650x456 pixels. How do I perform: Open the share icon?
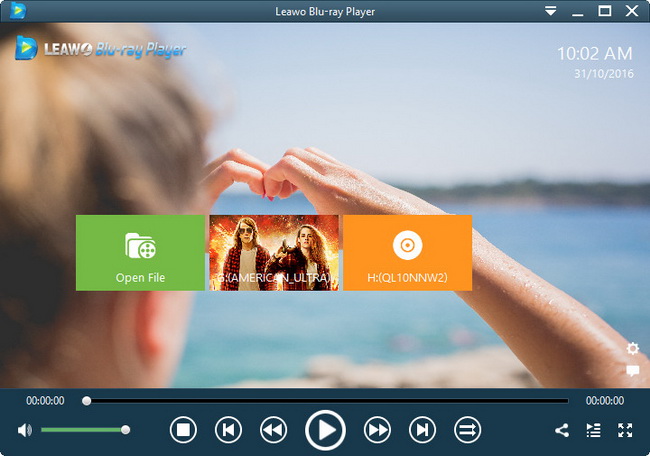pyautogui.click(x=562, y=430)
